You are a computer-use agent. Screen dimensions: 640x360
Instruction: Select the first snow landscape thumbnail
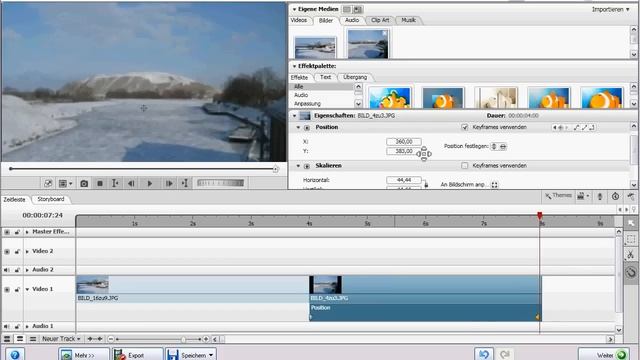pyautogui.click(x=316, y=47)
